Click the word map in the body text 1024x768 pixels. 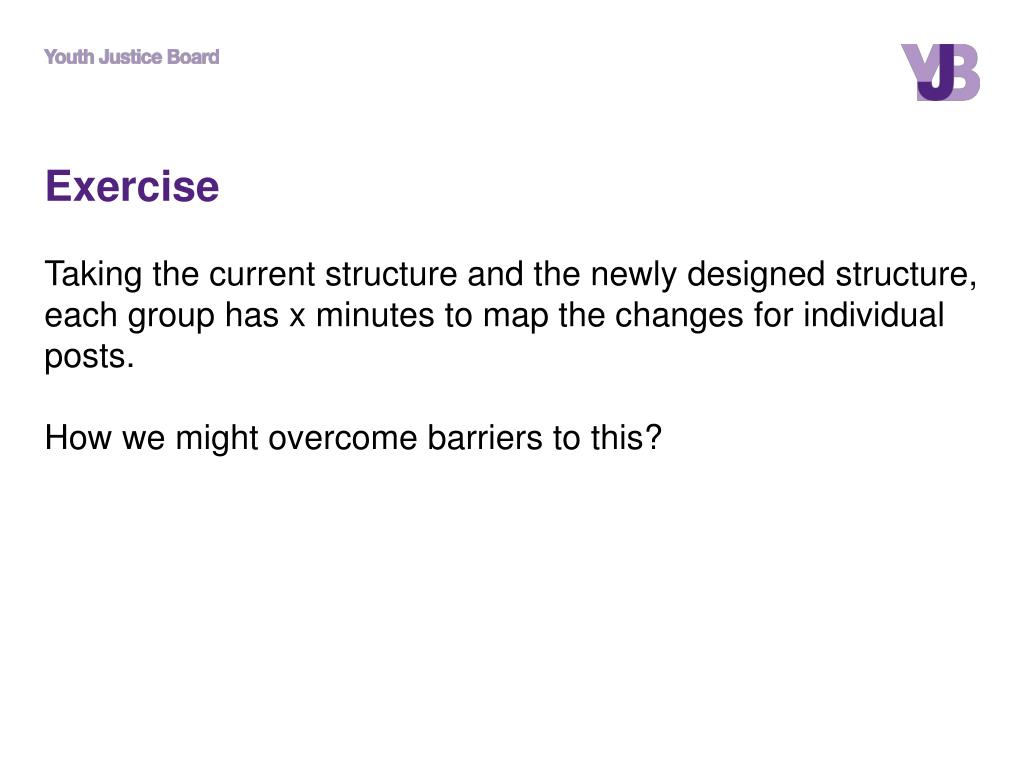(x=516, y=317)
